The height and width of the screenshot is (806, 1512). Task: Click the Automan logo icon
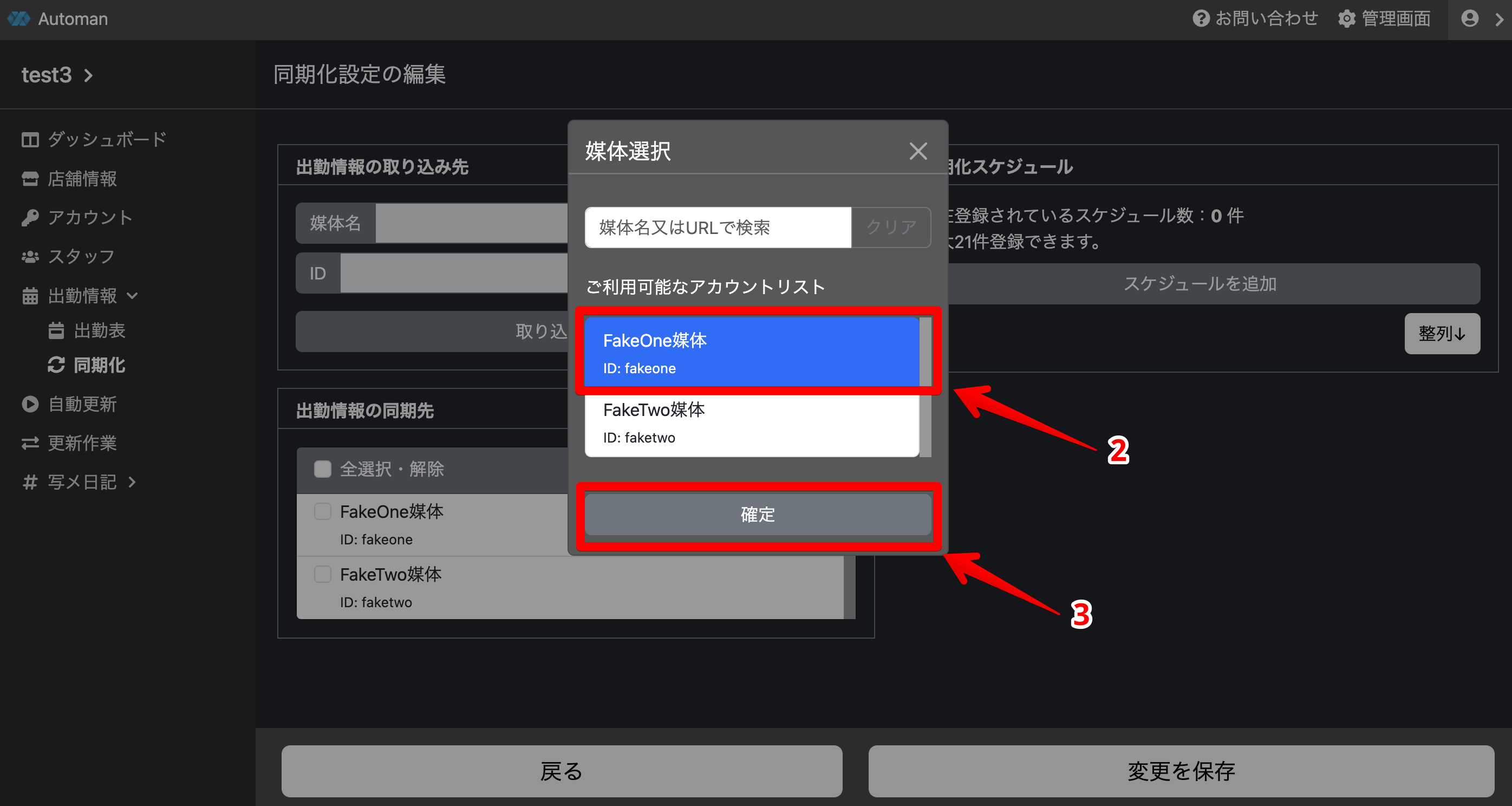19,19
